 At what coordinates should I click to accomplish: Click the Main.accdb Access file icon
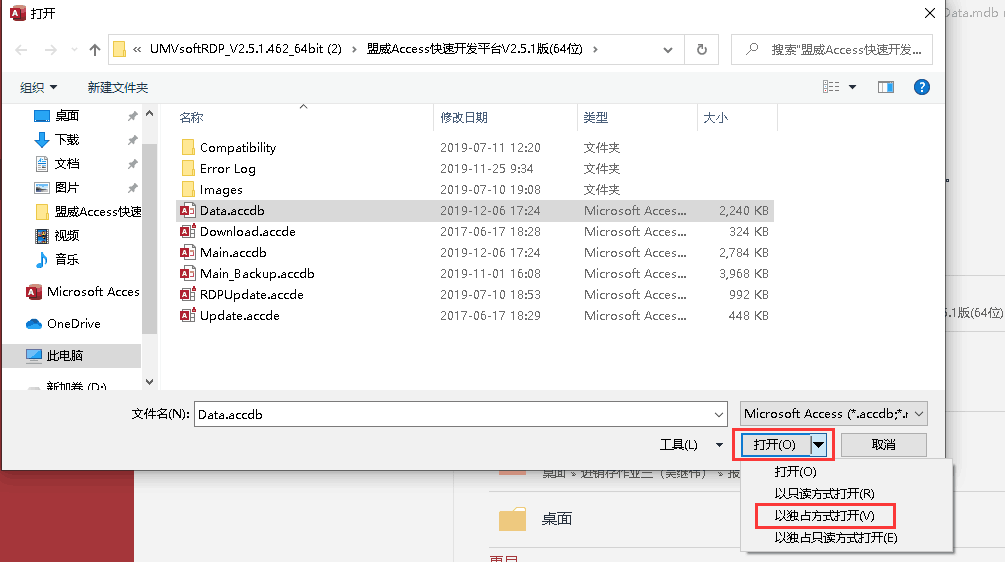pyautogui.click(x=187, y=252)
